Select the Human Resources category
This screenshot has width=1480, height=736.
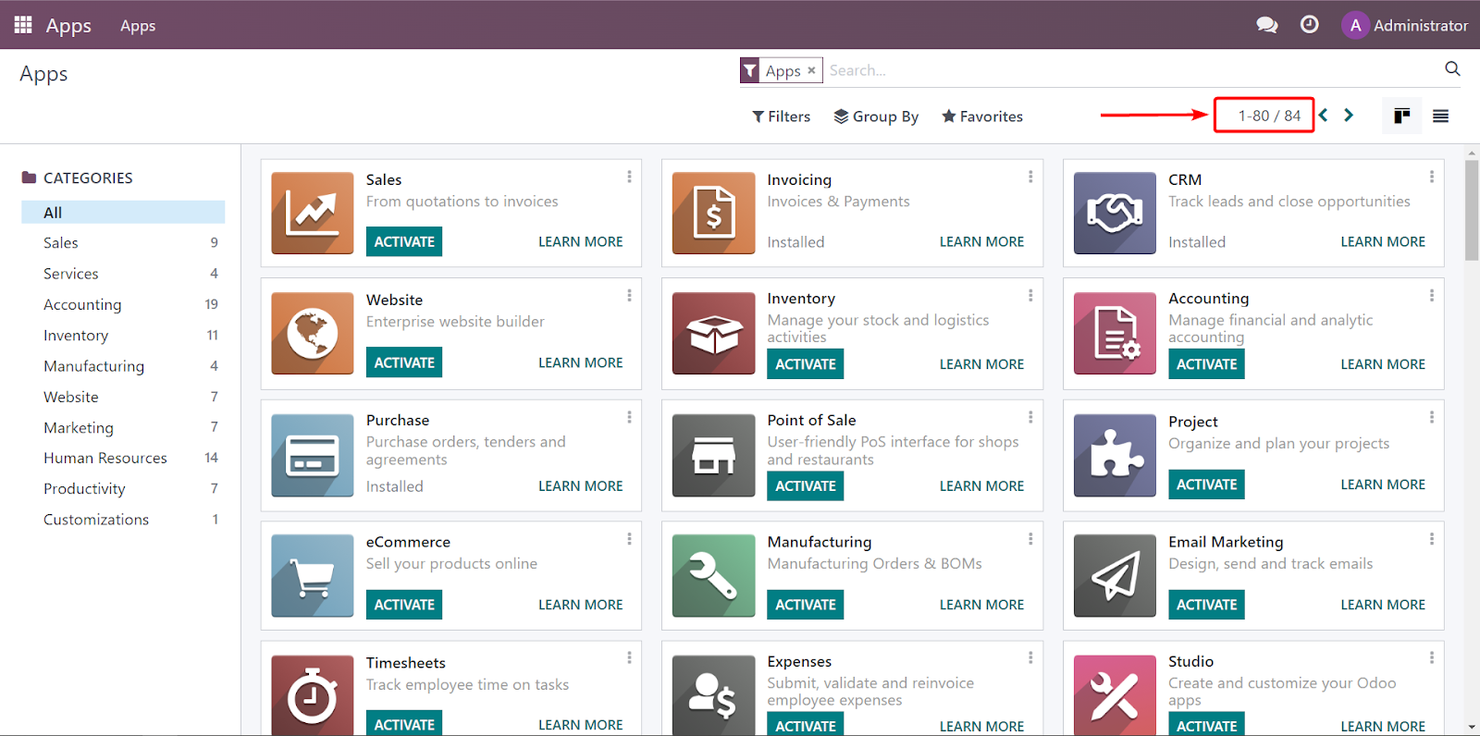(x=123, y=458)
